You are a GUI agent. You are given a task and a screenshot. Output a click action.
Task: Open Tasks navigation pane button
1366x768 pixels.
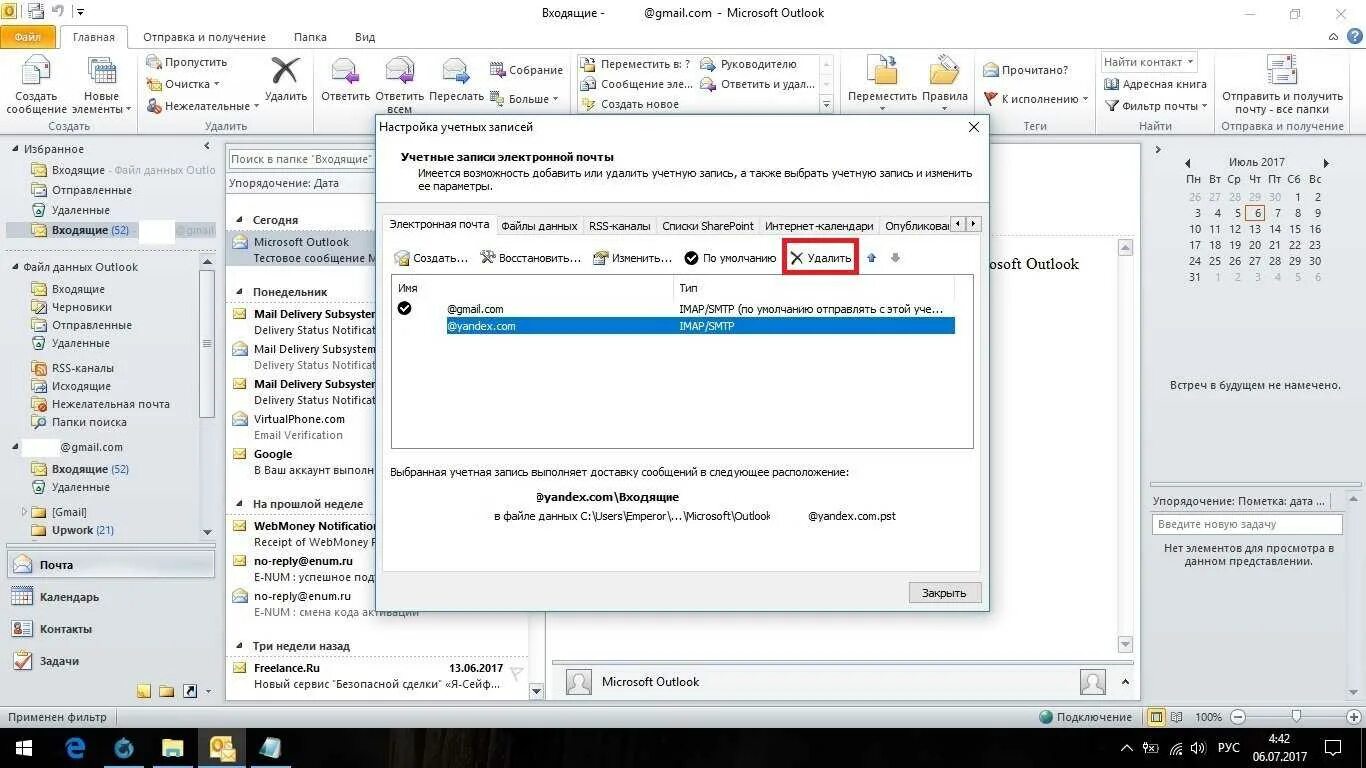111,661
